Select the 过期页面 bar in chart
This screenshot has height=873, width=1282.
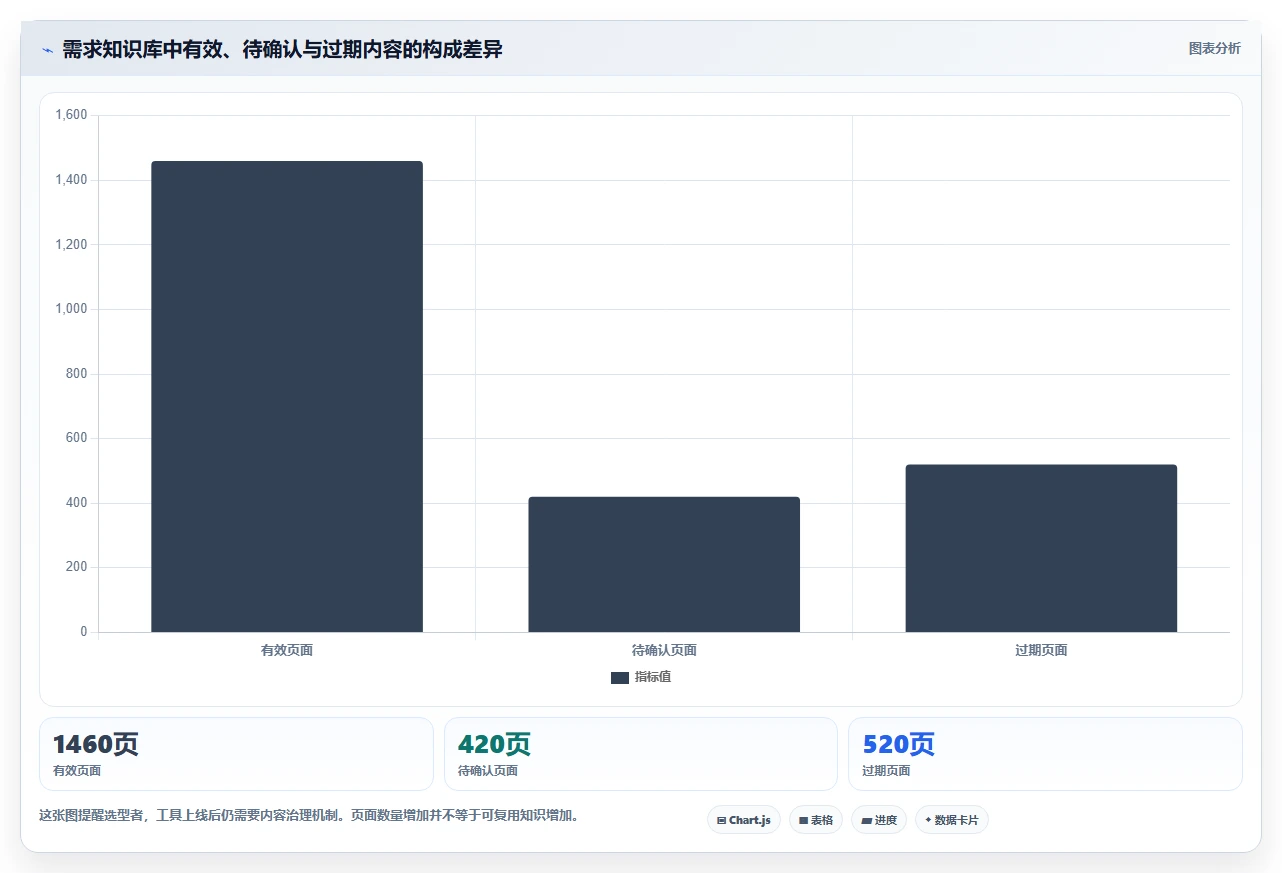point(1041,549)
